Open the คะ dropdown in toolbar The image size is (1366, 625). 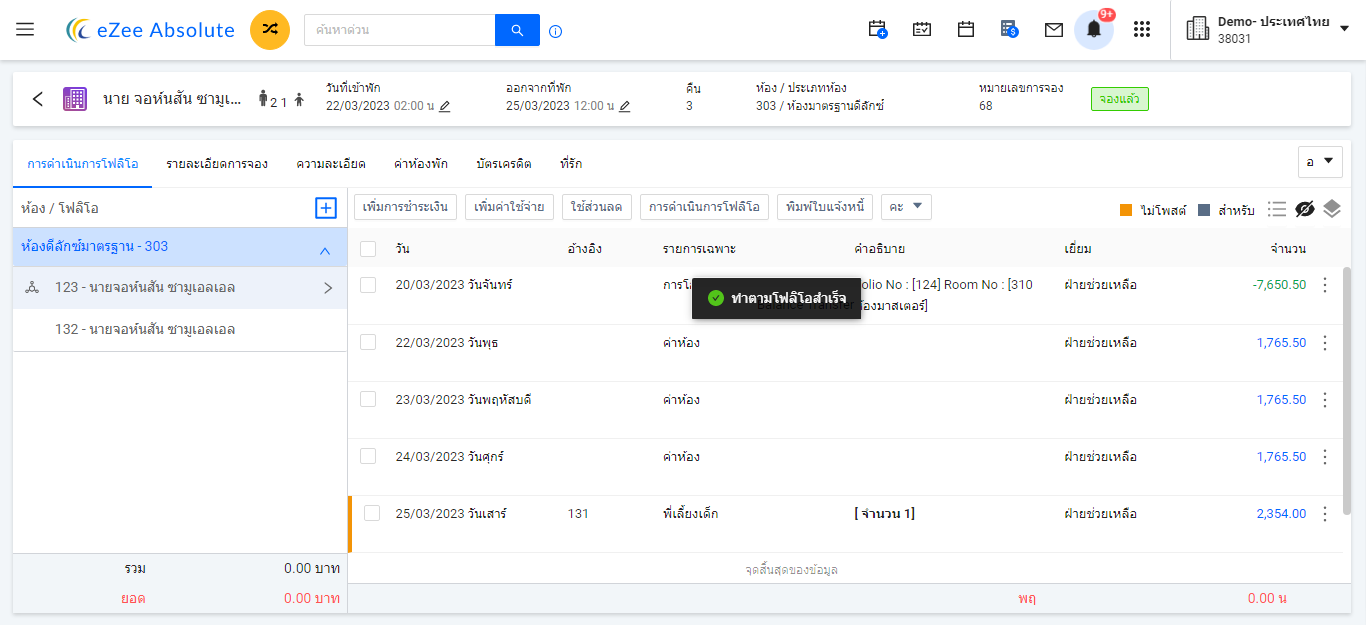coord(906,207)
